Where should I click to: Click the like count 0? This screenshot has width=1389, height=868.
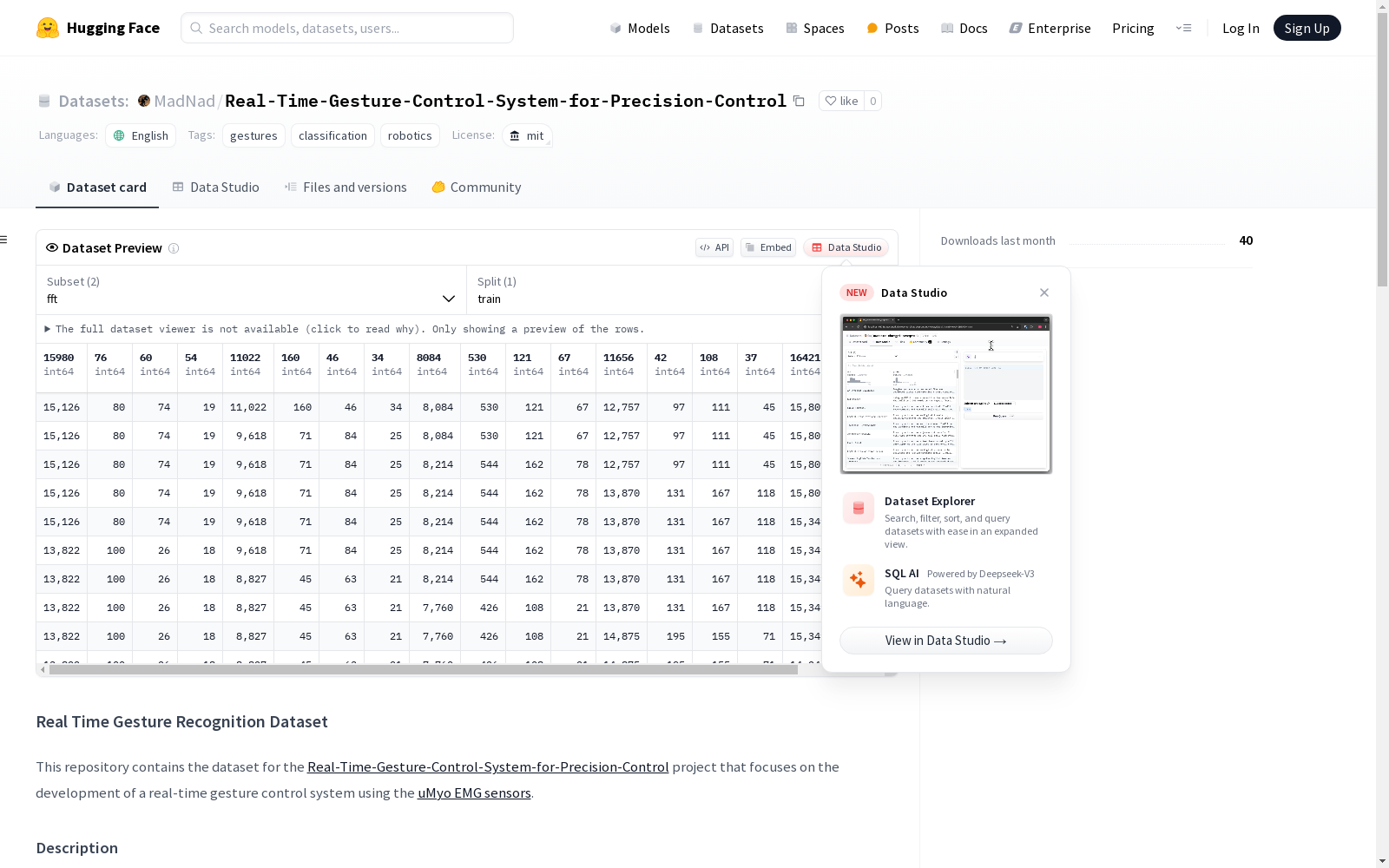coord(872,101)
